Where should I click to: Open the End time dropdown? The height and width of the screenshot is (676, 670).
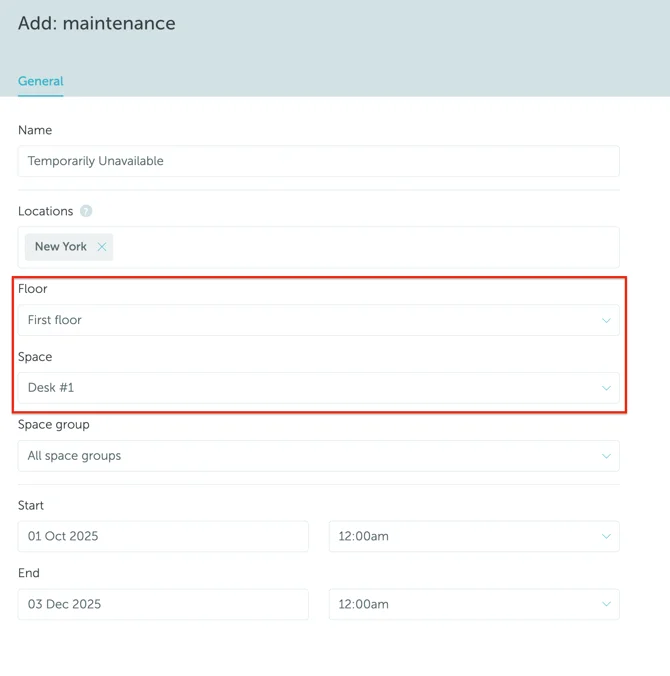pos(460,604)
